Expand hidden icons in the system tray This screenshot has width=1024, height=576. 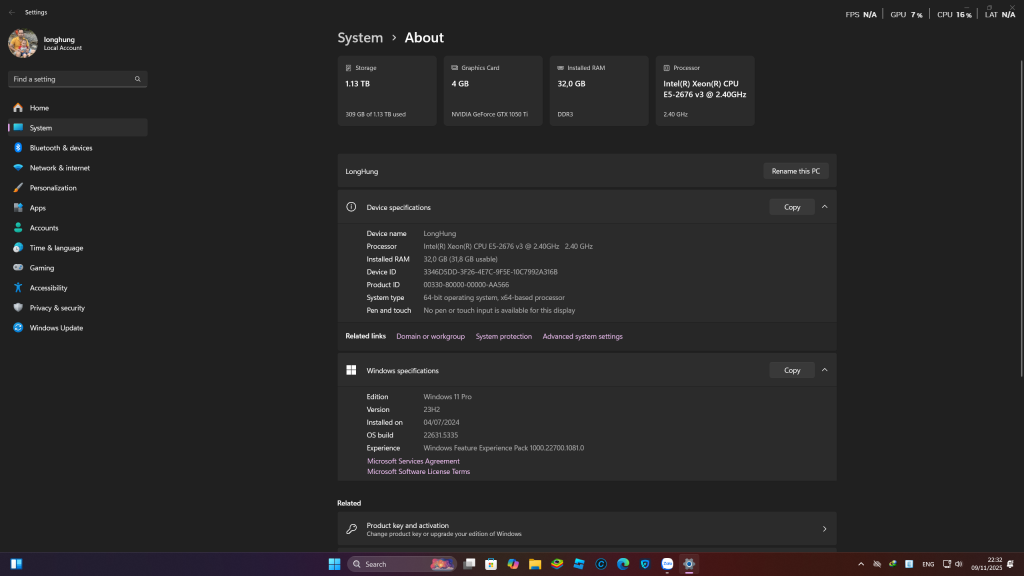click(861, 564)
